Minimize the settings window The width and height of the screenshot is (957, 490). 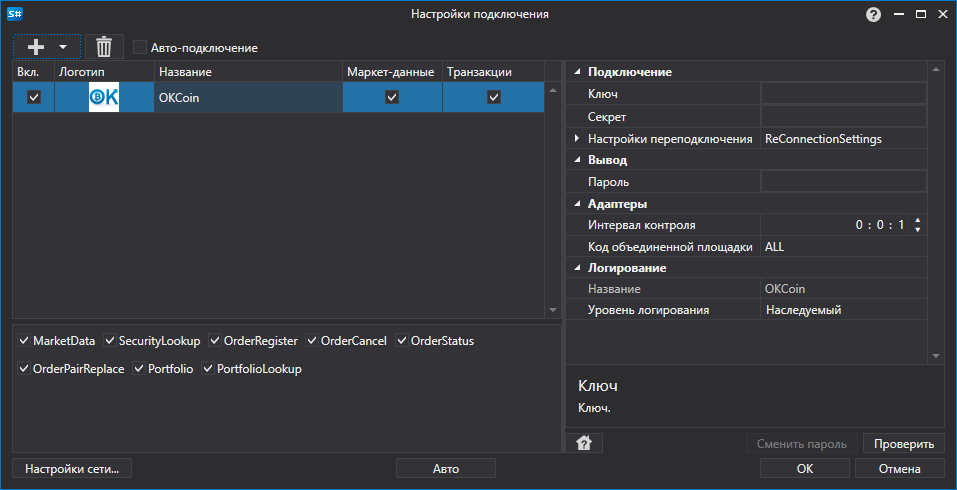pyautogui.click(x=898, y=15)
